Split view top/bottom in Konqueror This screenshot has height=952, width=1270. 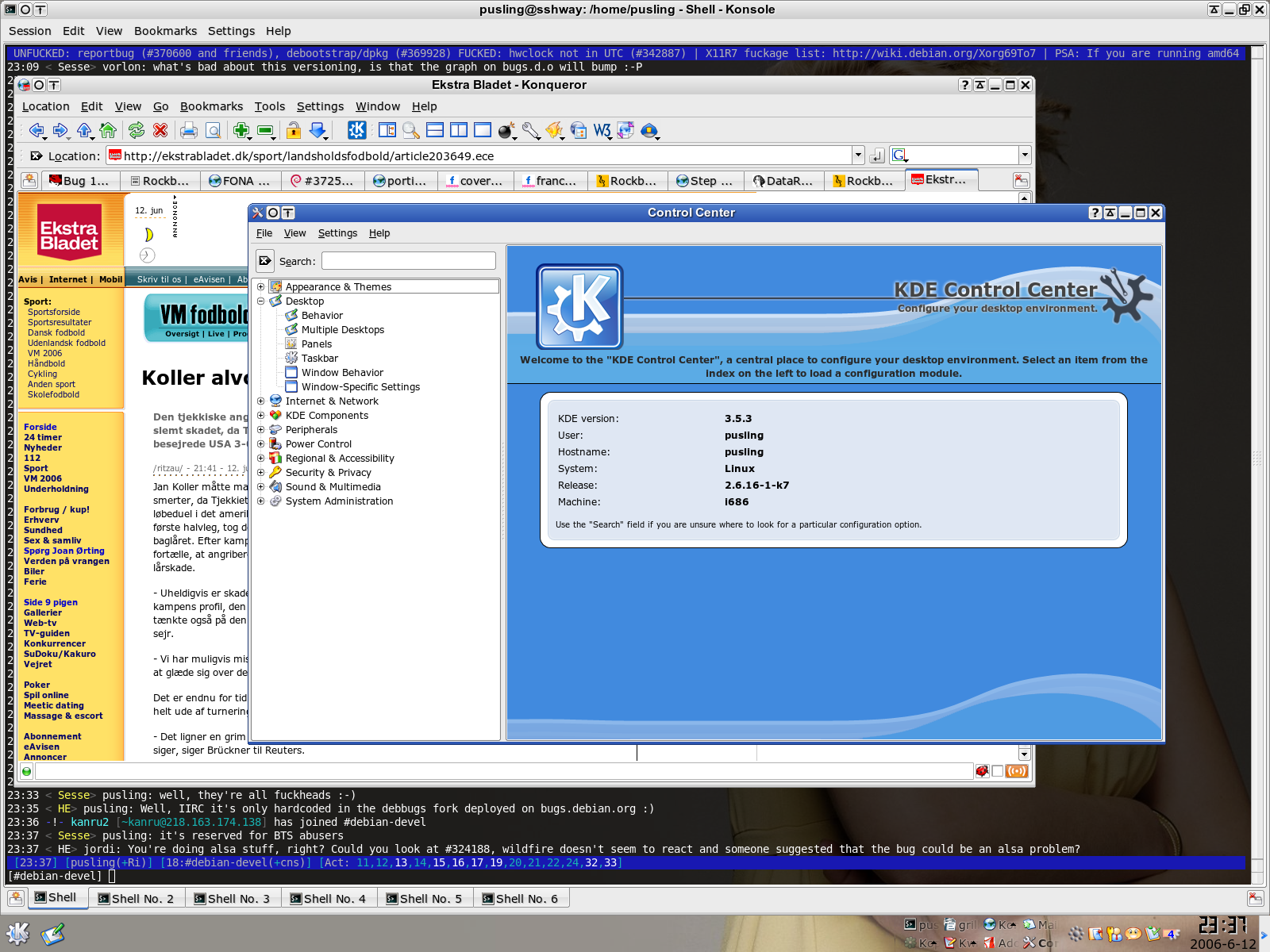435,130
